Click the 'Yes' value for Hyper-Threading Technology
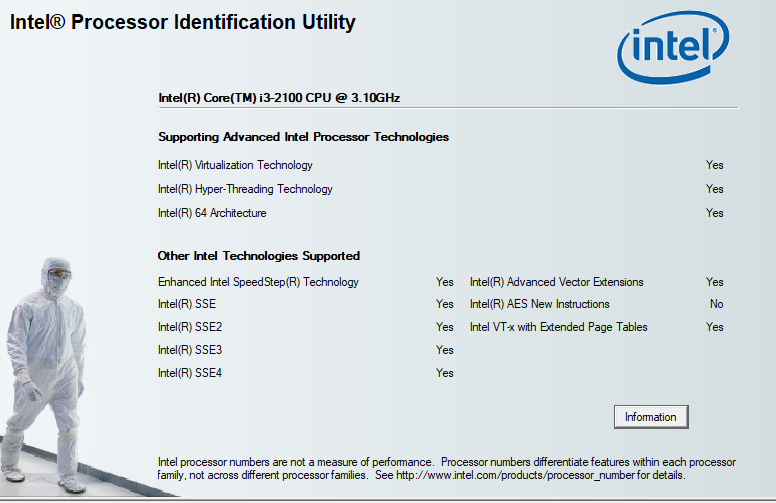 715,189
